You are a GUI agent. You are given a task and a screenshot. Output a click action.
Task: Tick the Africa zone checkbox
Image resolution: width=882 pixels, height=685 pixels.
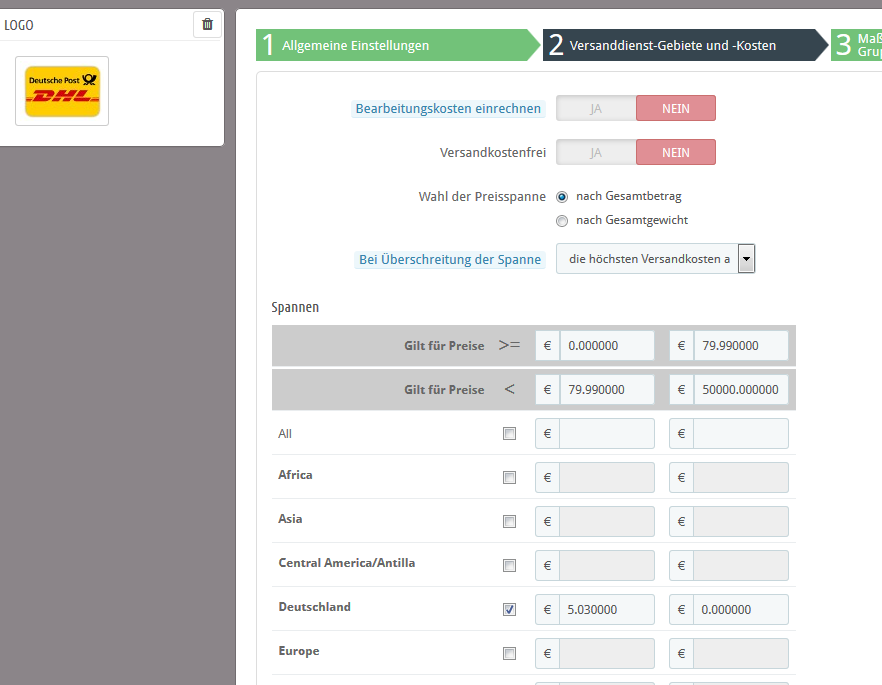click(509, 478)
